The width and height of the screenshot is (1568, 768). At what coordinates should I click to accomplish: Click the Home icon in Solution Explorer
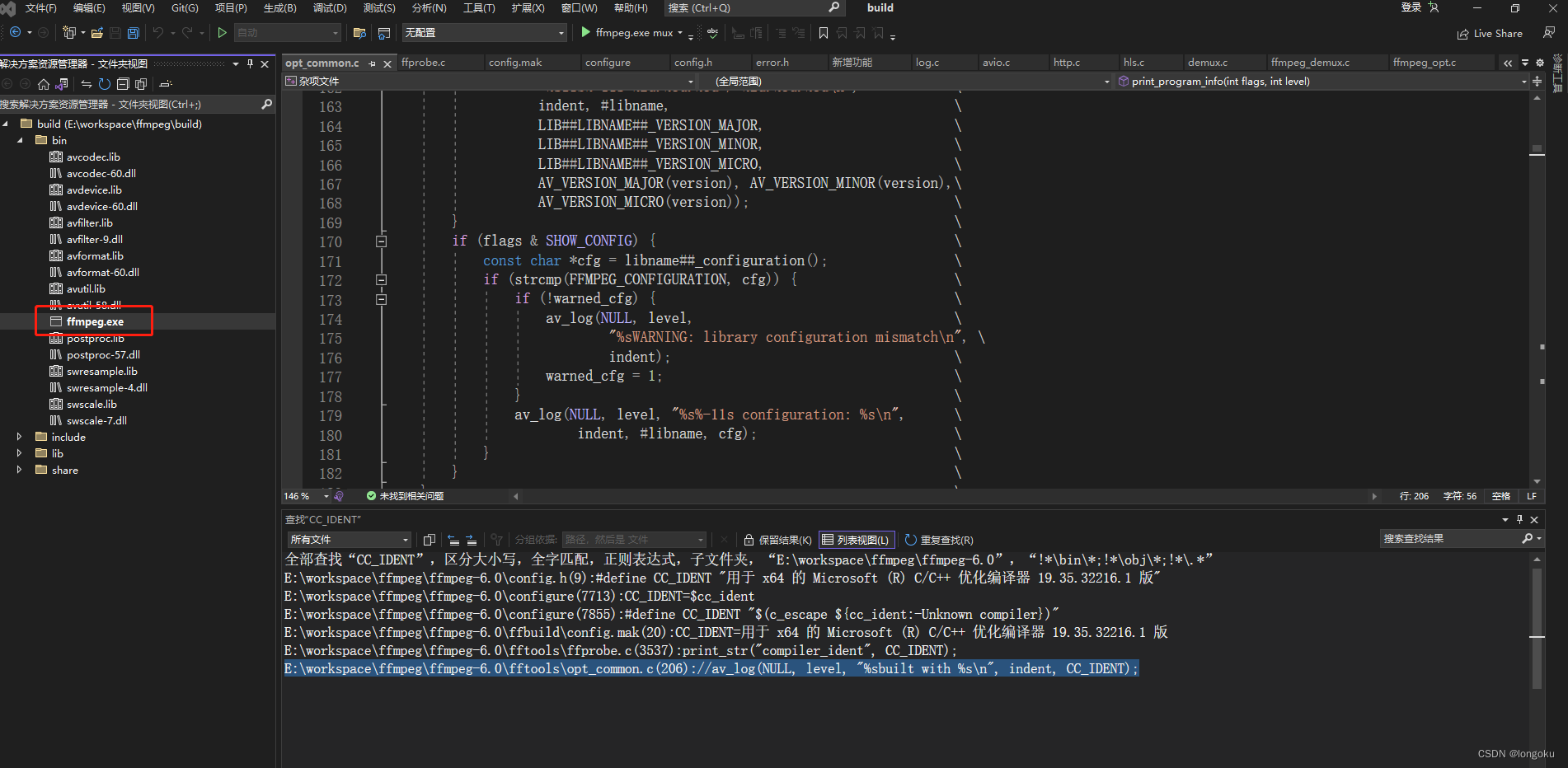tap(43, 83)
